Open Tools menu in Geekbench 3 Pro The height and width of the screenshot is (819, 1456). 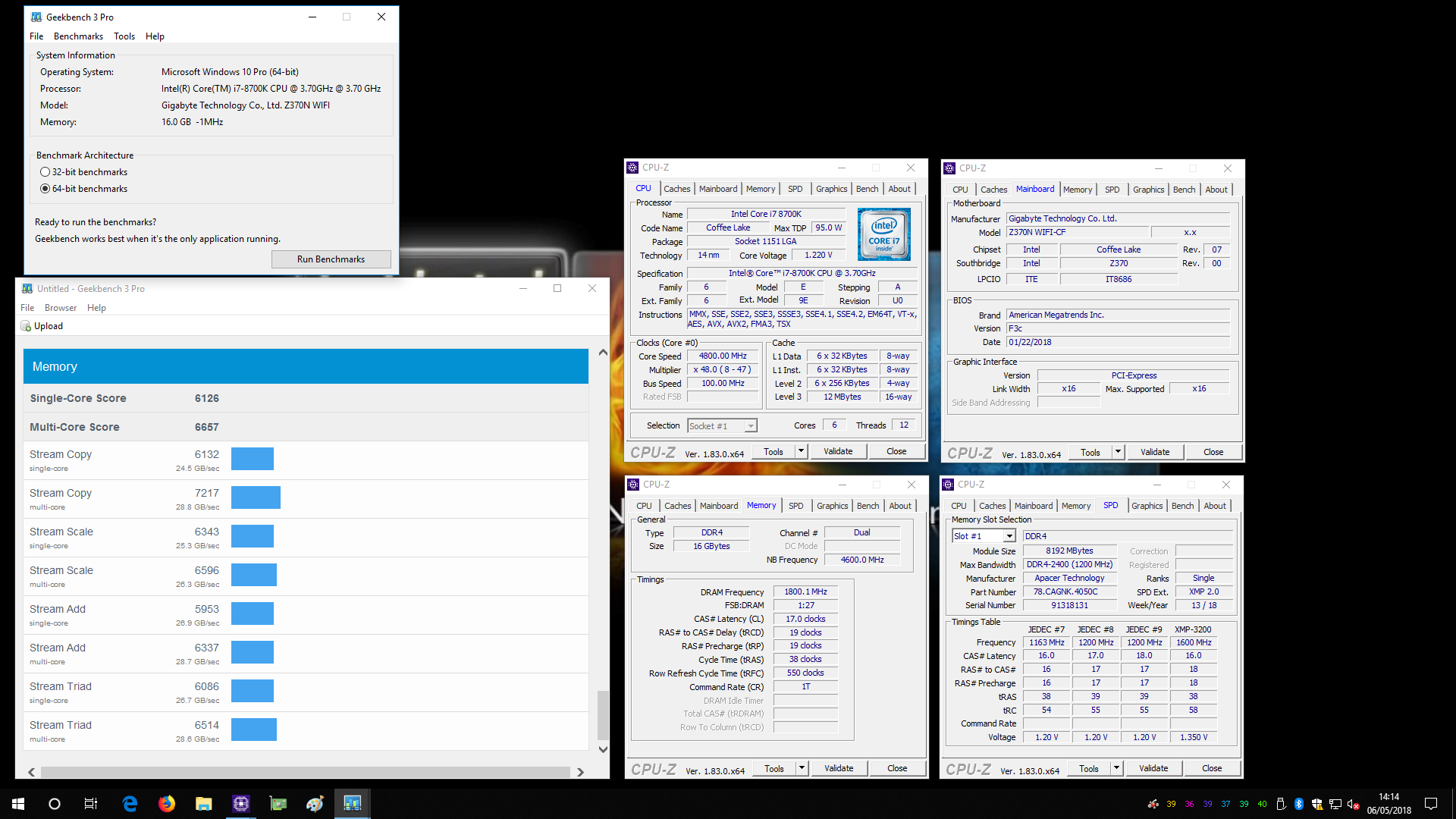click(x=124, y=36)
